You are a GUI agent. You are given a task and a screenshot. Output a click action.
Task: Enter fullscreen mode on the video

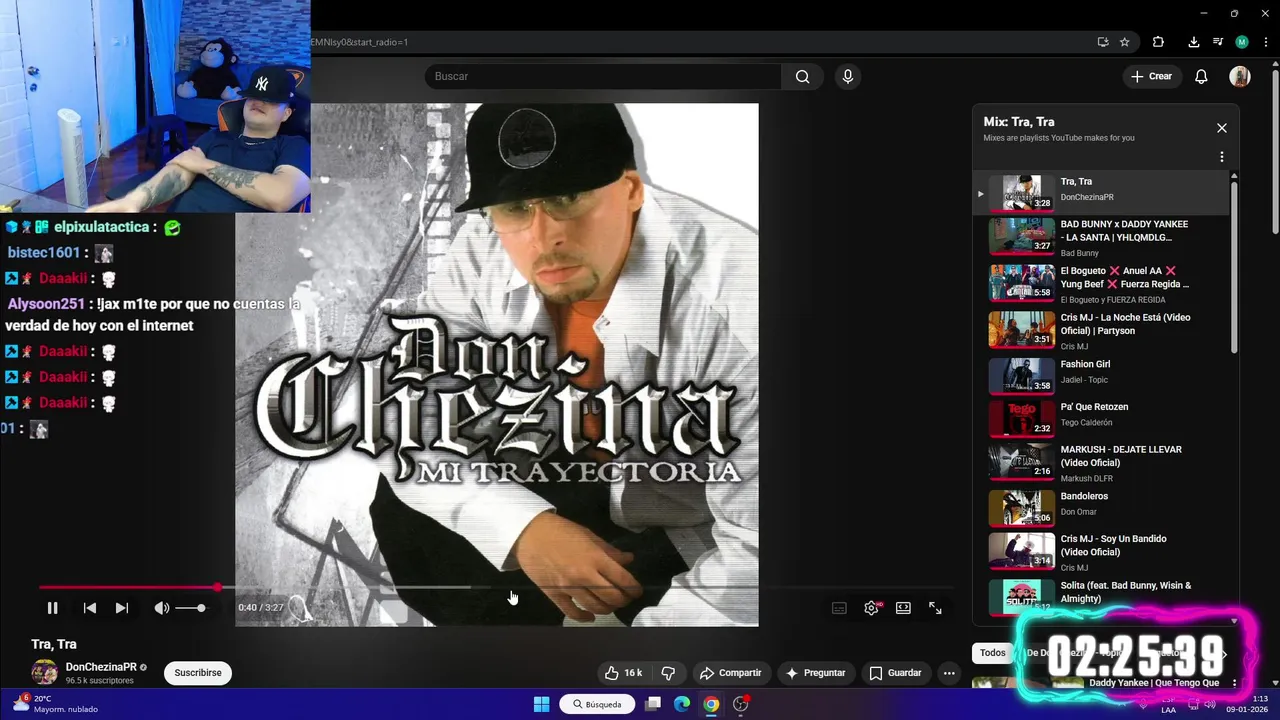point(935,608)
